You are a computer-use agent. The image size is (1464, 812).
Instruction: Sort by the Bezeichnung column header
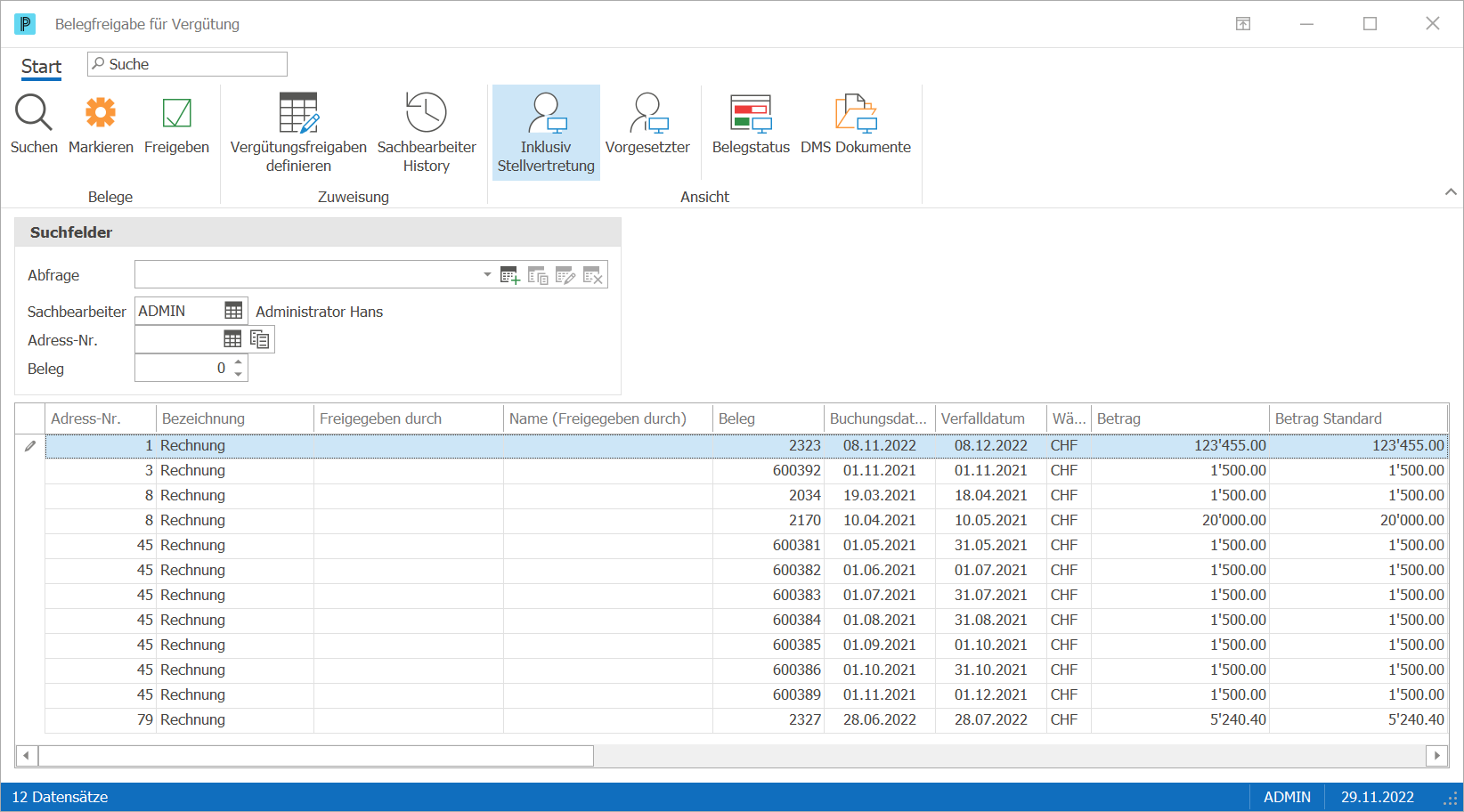(x=235, y=418)
